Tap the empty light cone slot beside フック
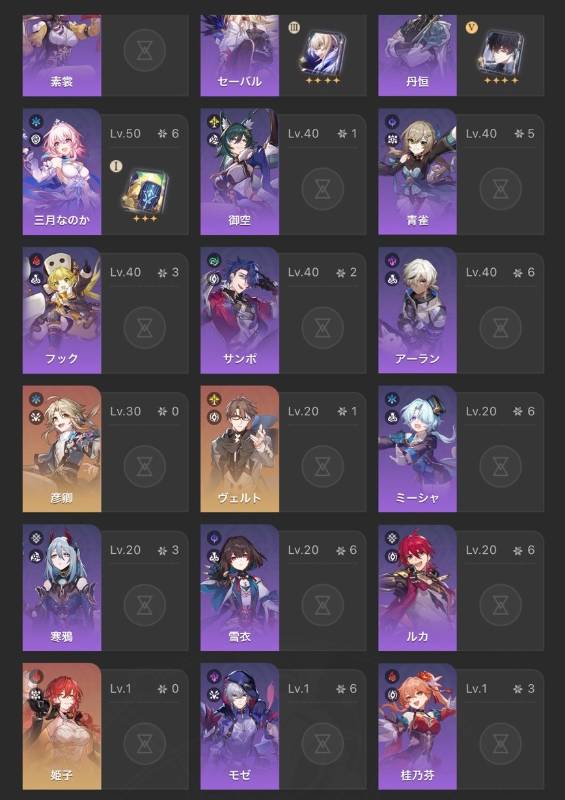This screenshot has width=565, height=800. click(145, 328)
